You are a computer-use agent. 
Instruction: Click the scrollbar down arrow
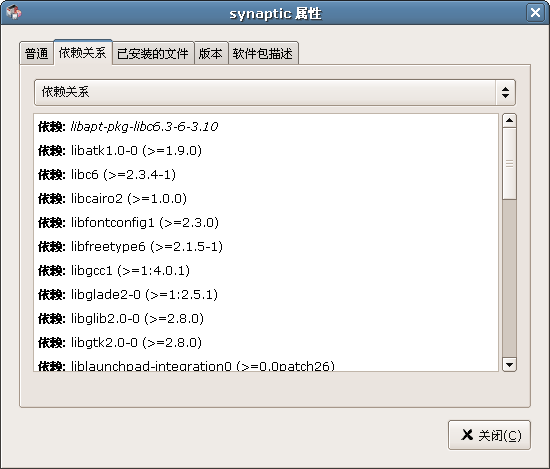(x=509, y=364)
